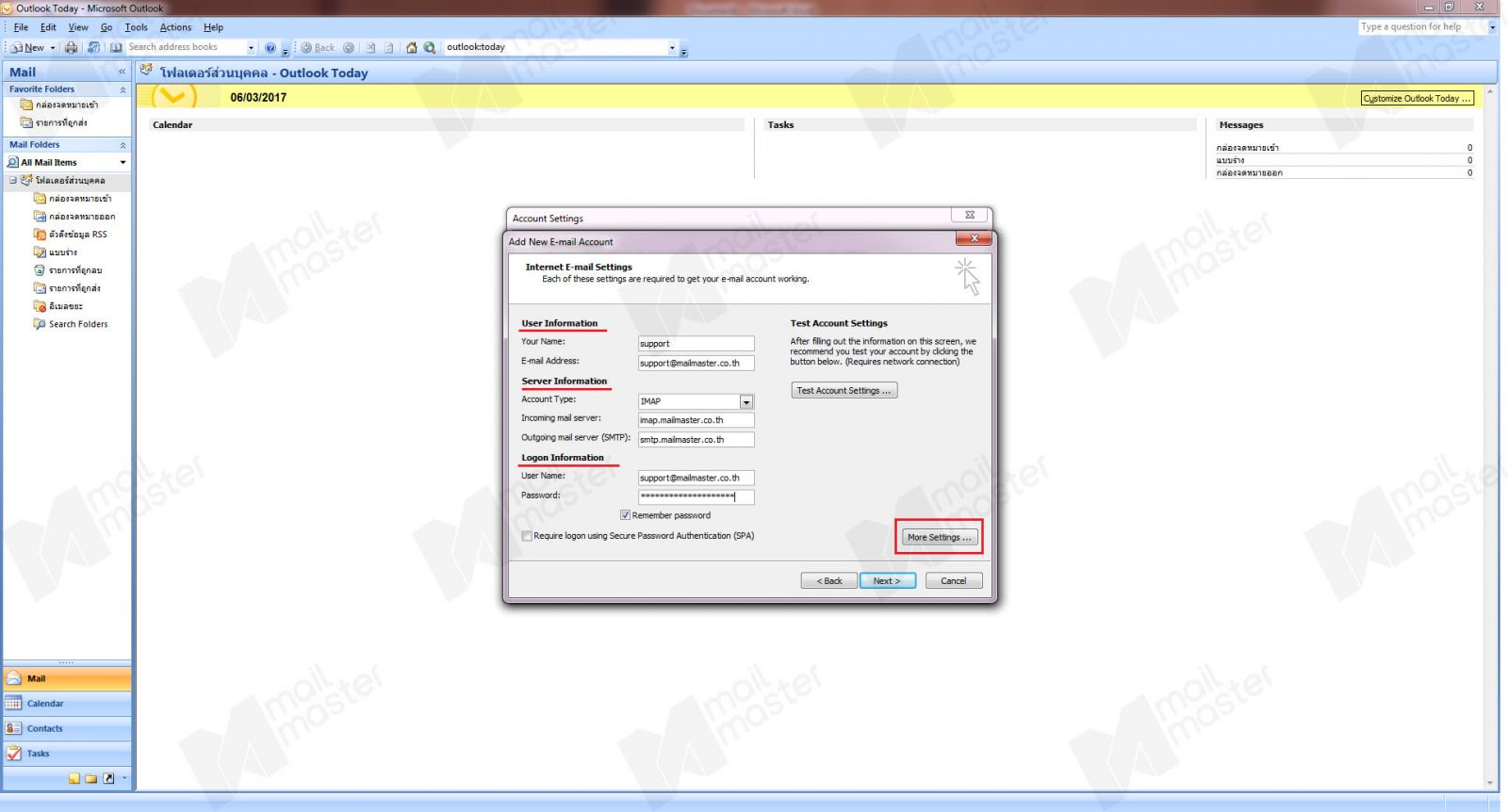The height and width of the screenshot is (812, 1508).
Task: Click the Back button in Add Account dialog
Action: pos(829,581)
